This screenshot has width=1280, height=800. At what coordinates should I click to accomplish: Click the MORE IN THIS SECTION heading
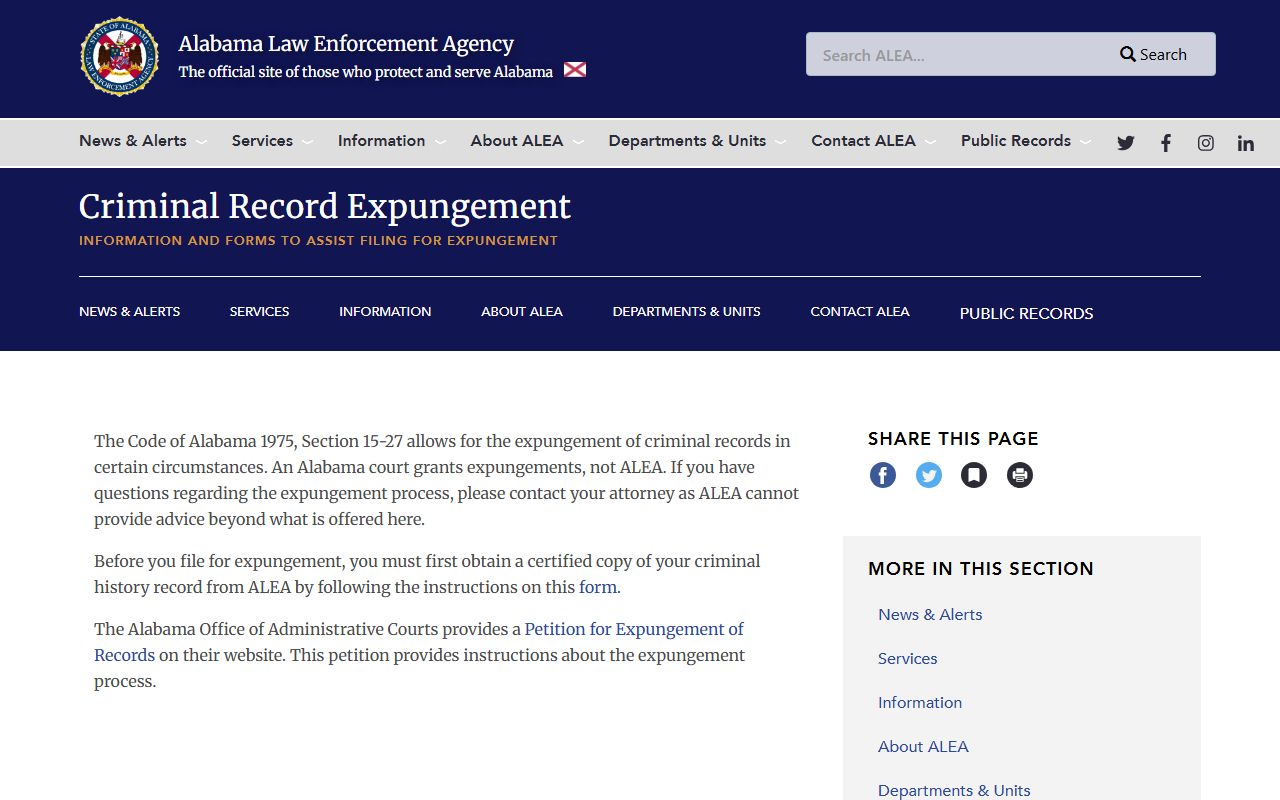(x=981, y=569)
